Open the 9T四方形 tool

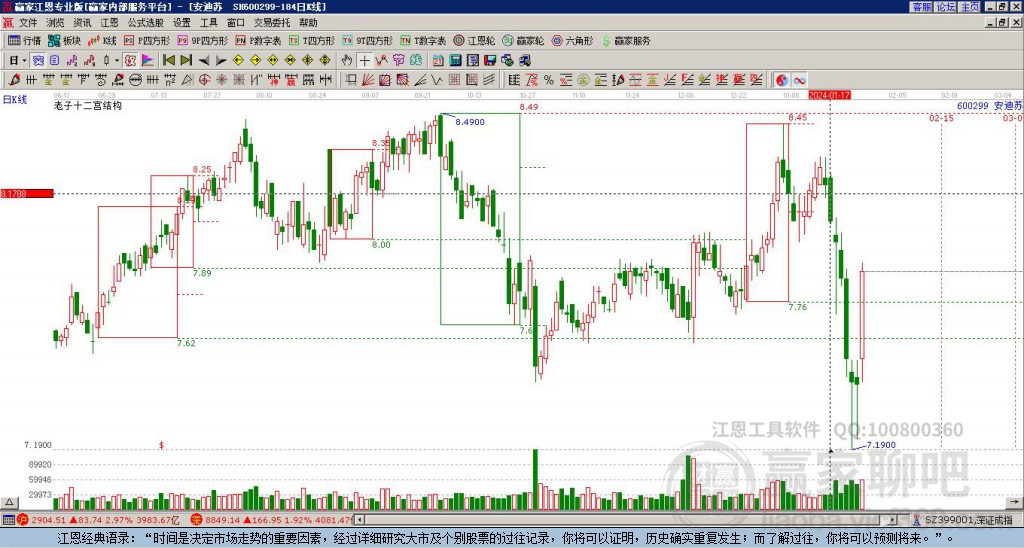[368, 40]
